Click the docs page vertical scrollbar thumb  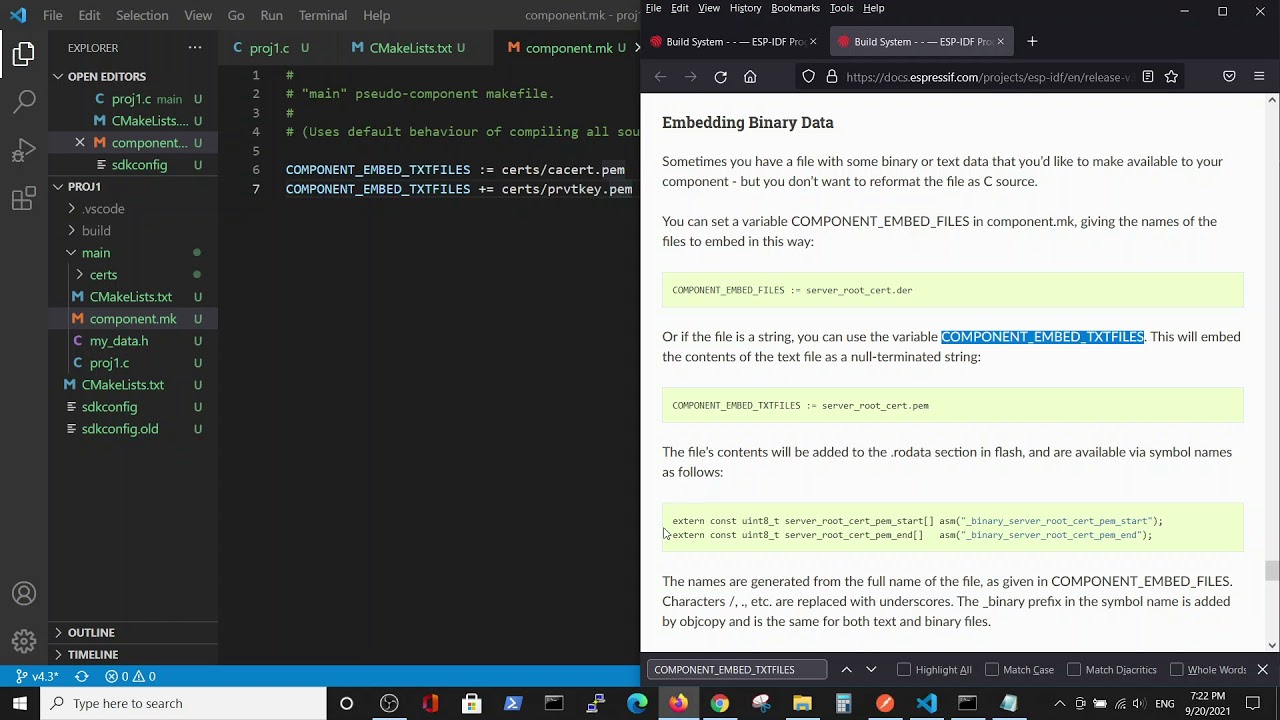pos(1272,571)
